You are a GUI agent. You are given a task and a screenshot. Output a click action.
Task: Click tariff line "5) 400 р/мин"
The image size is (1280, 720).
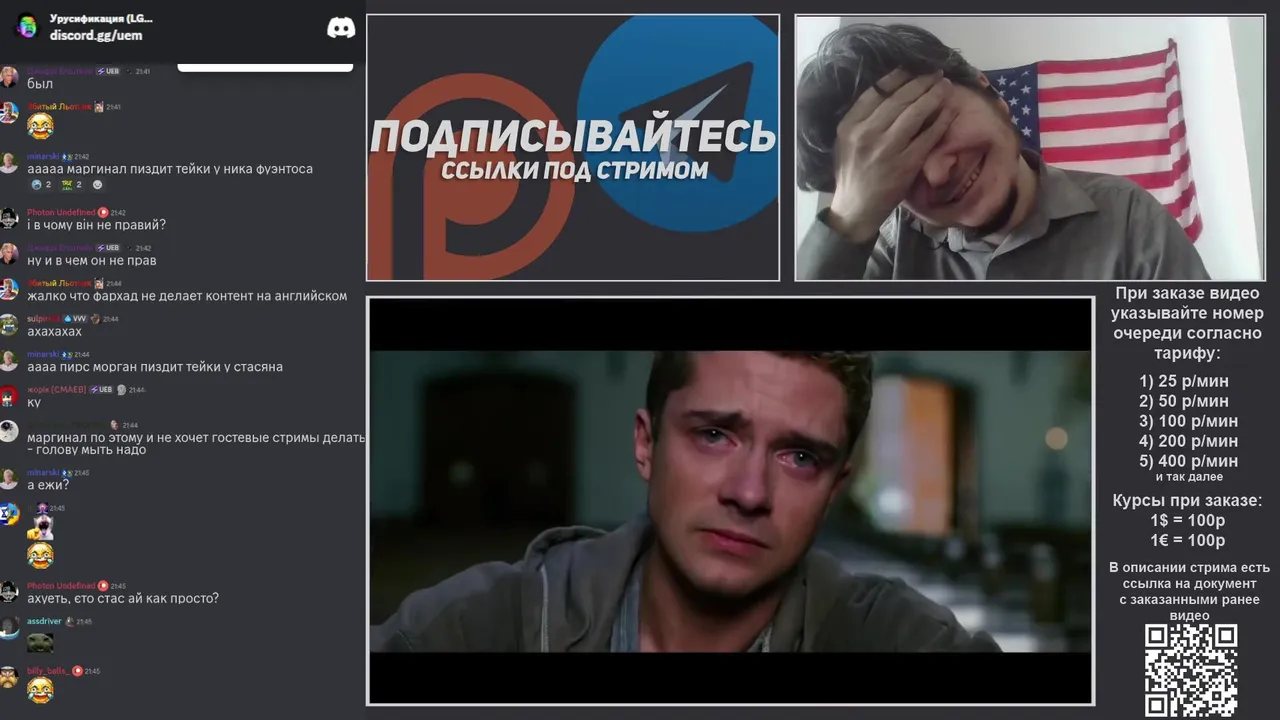(x=1188, y=461)
